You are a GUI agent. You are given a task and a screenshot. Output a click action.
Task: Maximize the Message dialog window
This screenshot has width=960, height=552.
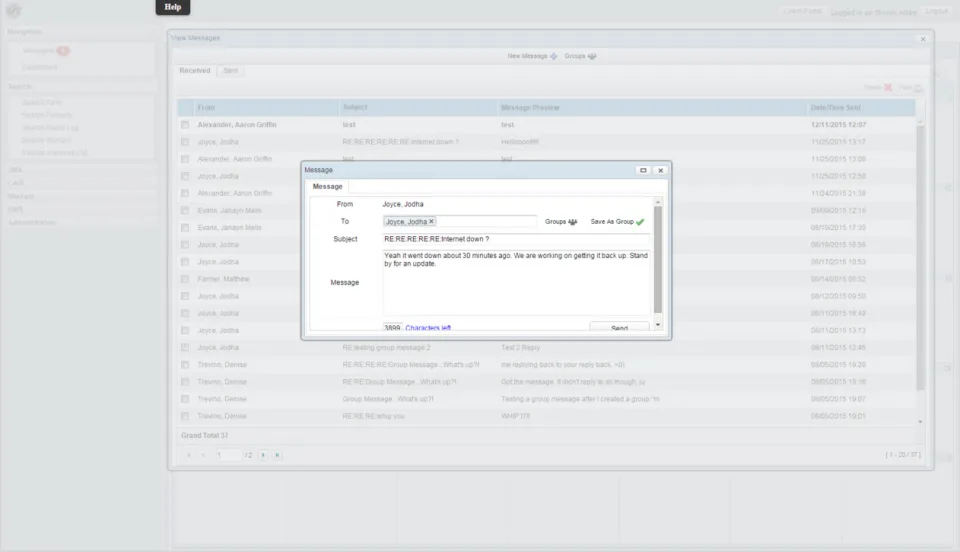coord(643,170)
